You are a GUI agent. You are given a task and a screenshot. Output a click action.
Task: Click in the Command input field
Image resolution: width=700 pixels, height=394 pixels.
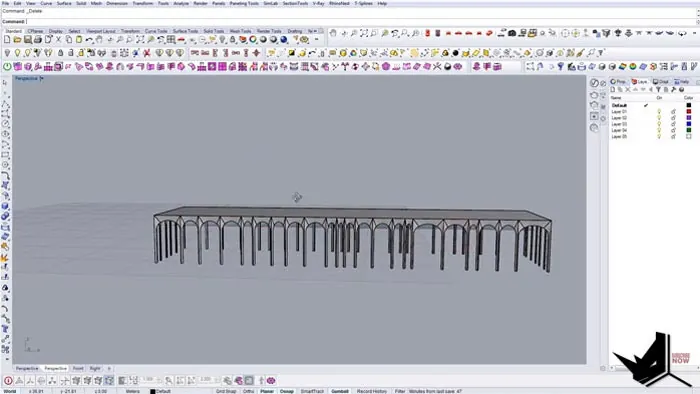point(361,21)
